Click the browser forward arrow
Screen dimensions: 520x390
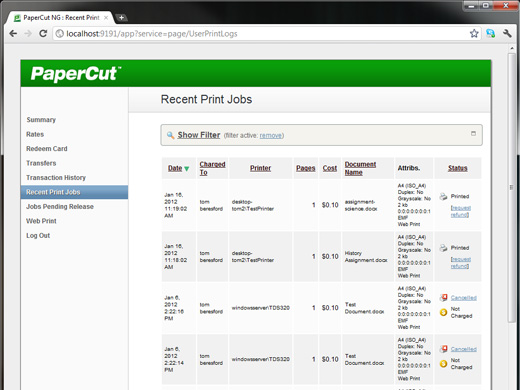pyautogui.click(x=28, y=34)
